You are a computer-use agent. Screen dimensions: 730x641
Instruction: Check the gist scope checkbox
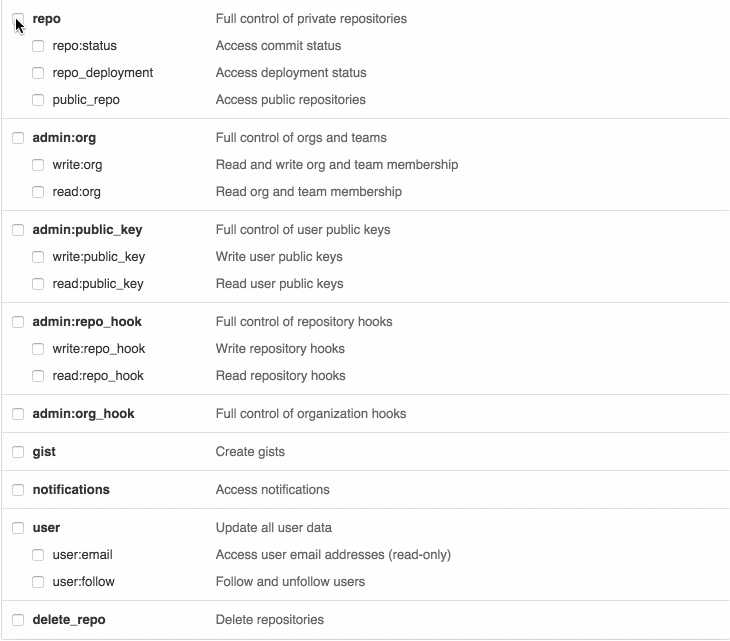click(18, 452)
